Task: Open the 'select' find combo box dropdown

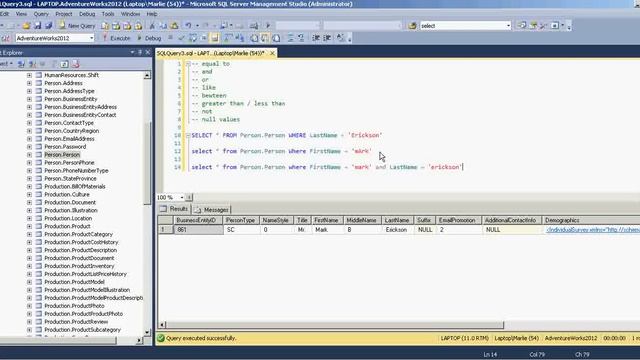Action: pyautogui.click(x=508, y=26)
